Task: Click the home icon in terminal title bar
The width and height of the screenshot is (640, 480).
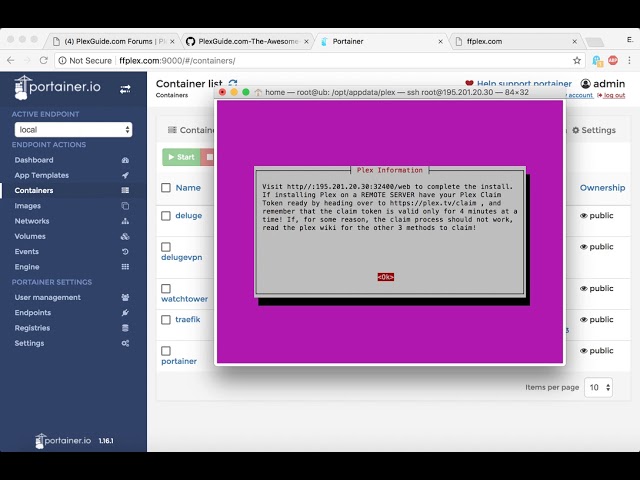Action: 258,92
